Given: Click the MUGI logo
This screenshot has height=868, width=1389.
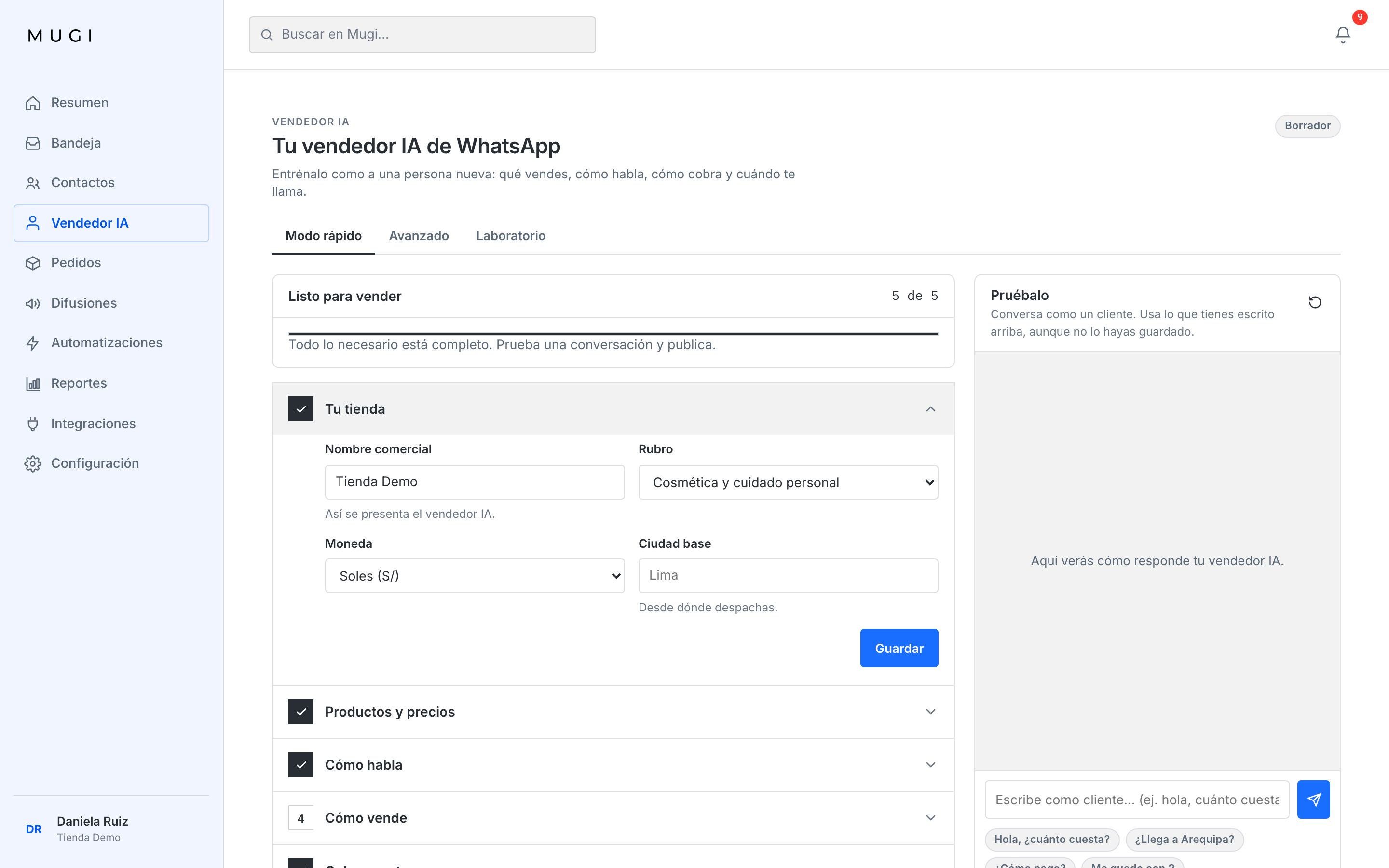Looking at the screenshot, I should click(x=60, y=36).
